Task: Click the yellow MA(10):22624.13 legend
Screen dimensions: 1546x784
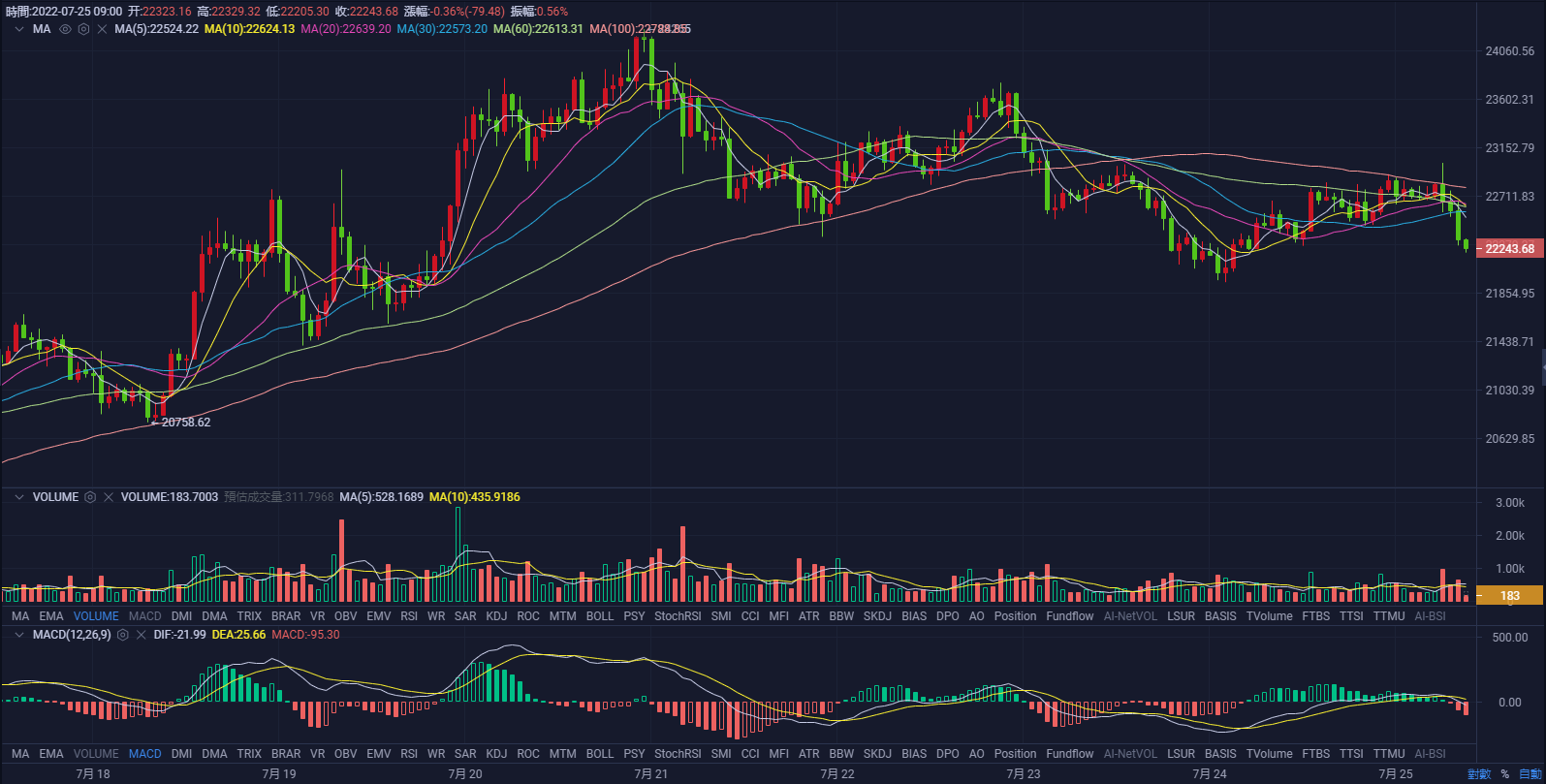Action: (249, 29)
